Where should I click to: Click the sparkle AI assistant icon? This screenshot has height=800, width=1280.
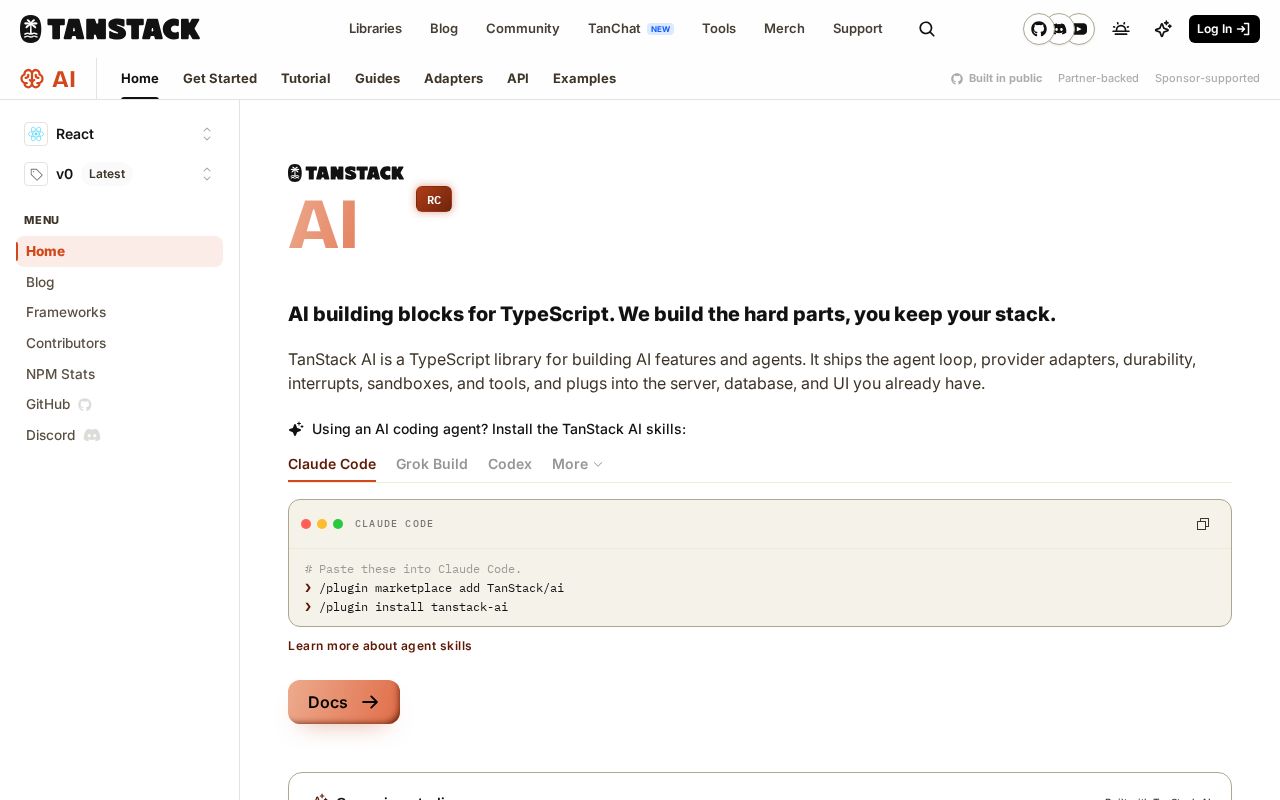click(1163, 29)
